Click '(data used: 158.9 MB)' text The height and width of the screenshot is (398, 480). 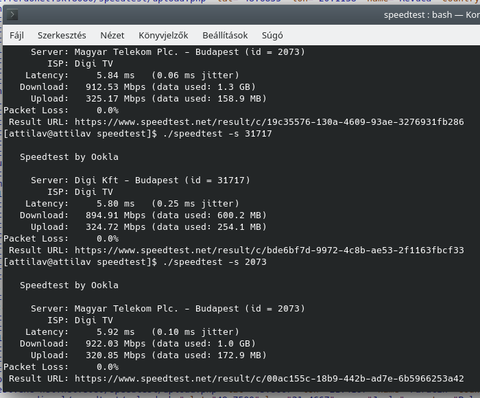(x=209, y=99)
